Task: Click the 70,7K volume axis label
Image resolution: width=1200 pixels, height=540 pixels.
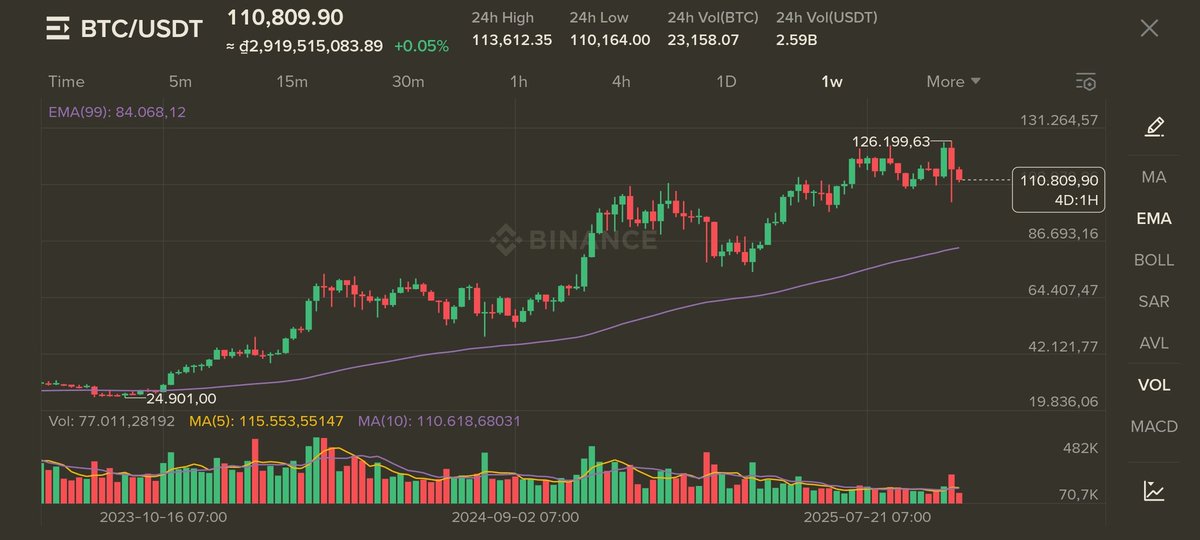Action: coord(1079,495)
